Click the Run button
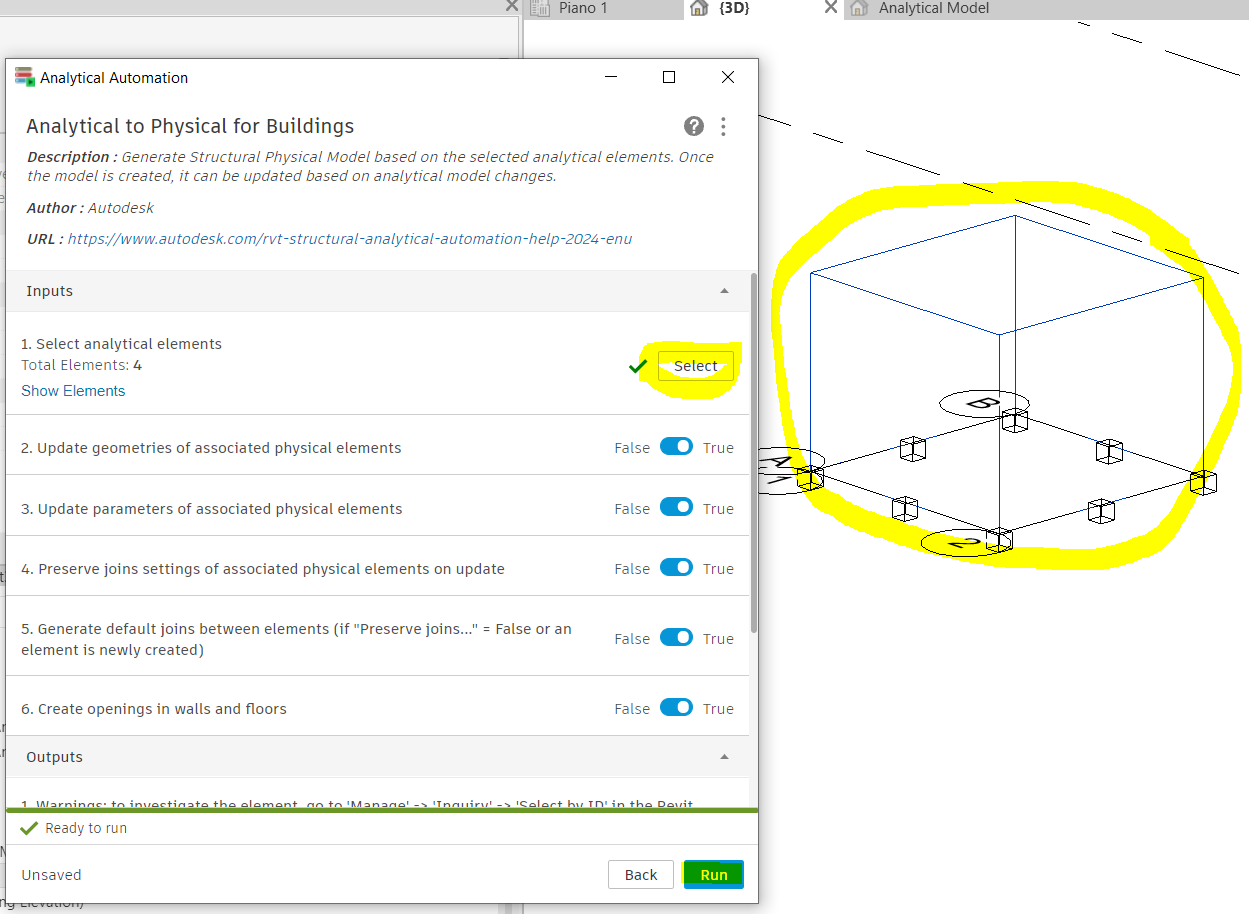The image size is (1249, 914). pos(714,875)
